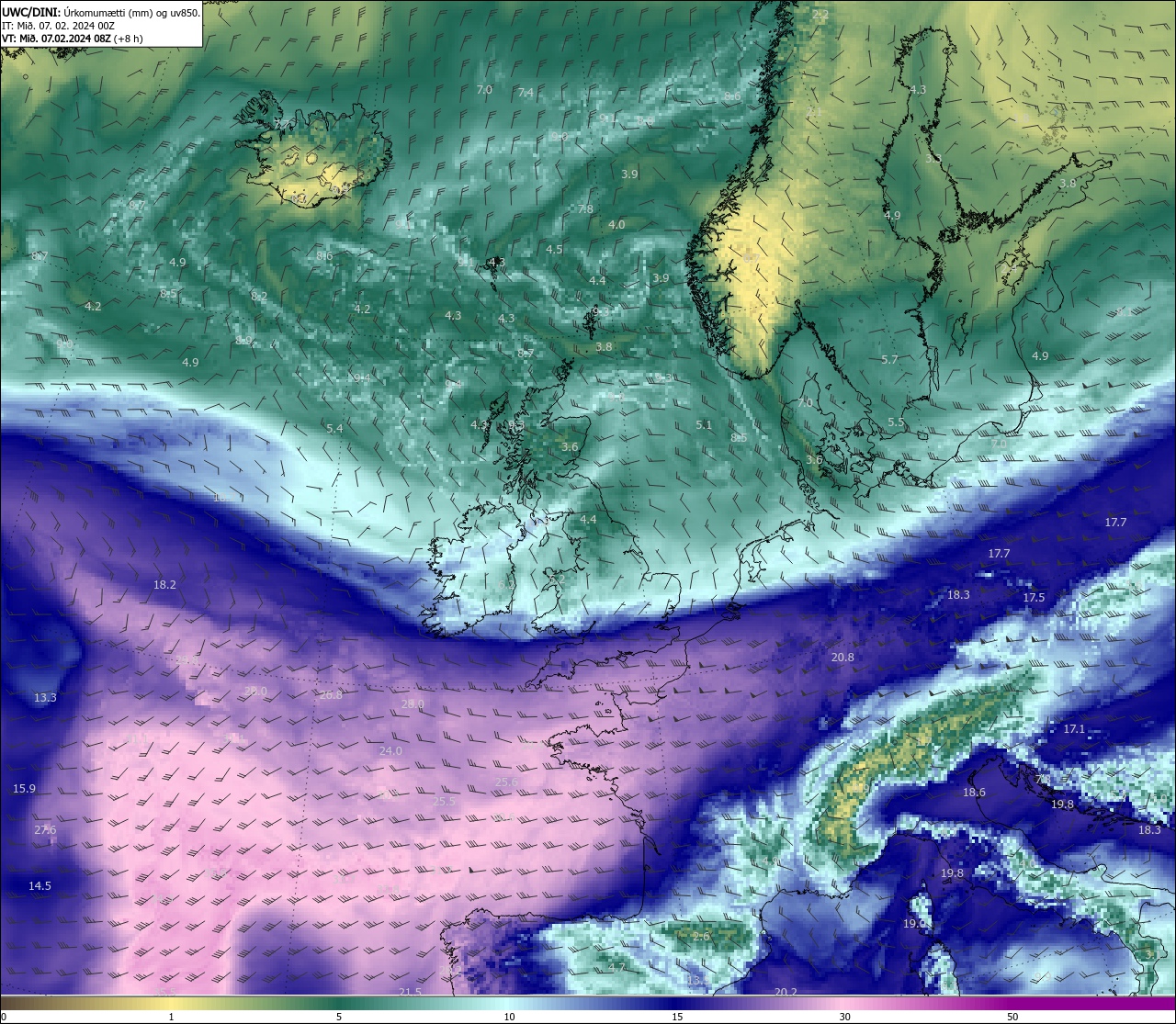Click the 24.0 value label
The image size is (1176, 1024).
[390, 751]
